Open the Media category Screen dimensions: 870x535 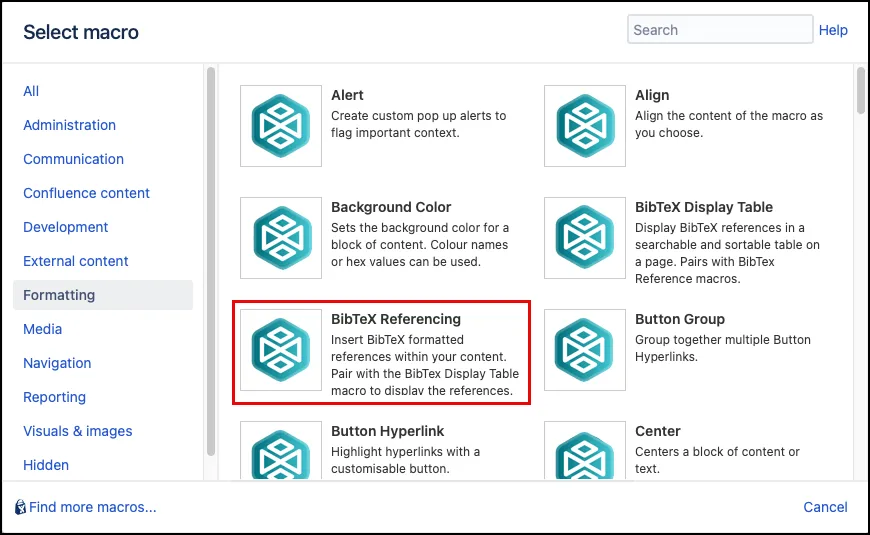42,329
